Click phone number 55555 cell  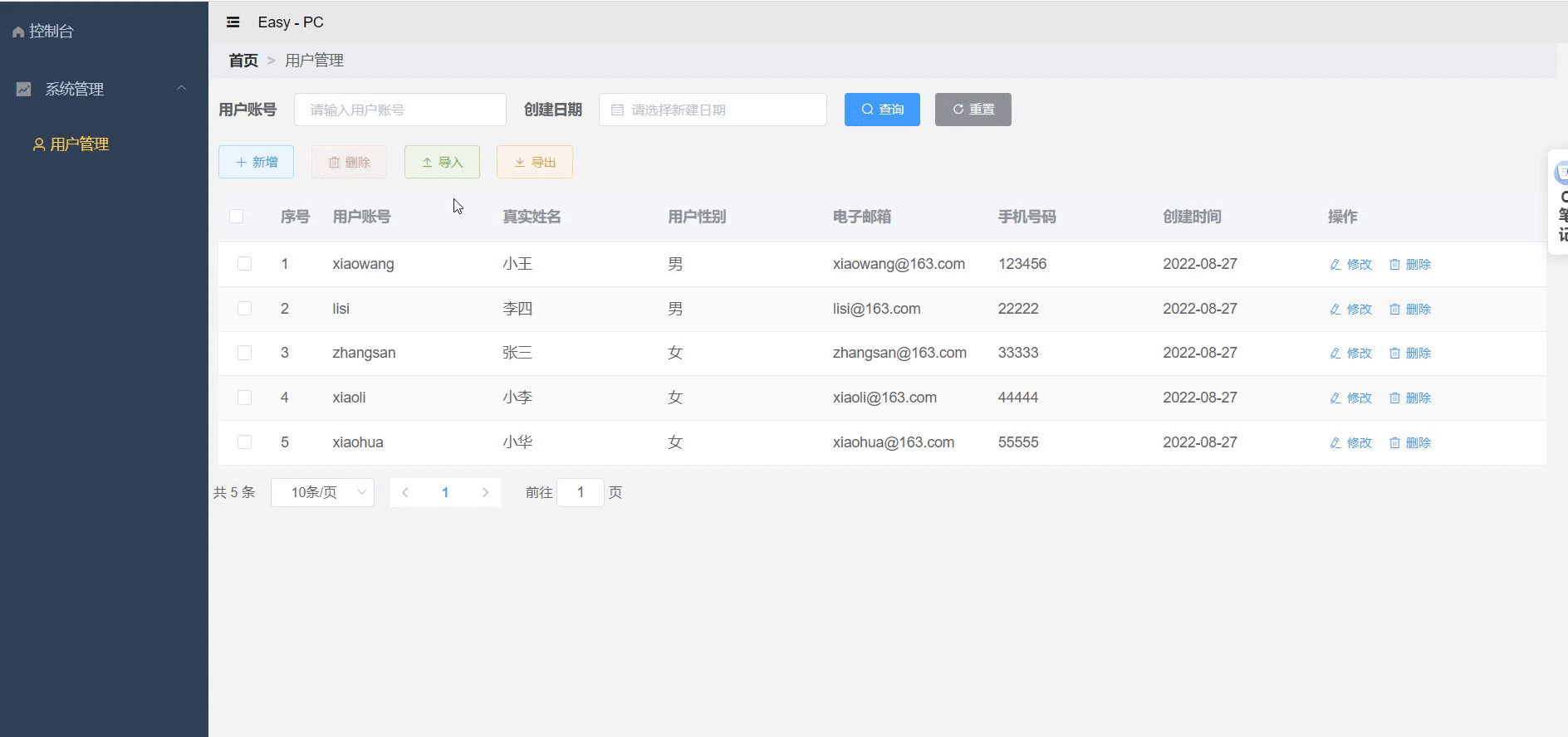pos(1018,442)
